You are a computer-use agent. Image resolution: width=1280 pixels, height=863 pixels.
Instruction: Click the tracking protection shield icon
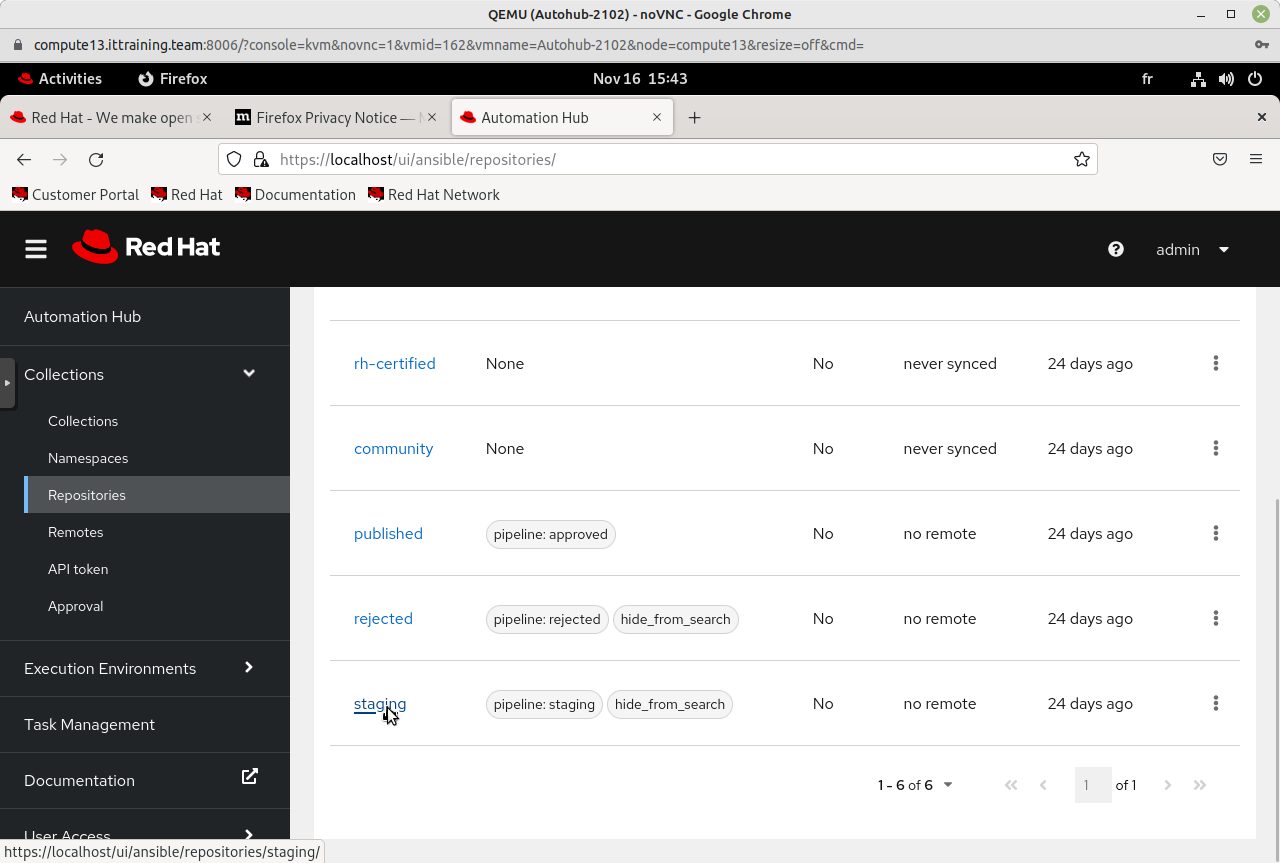(x=234, y=159)
